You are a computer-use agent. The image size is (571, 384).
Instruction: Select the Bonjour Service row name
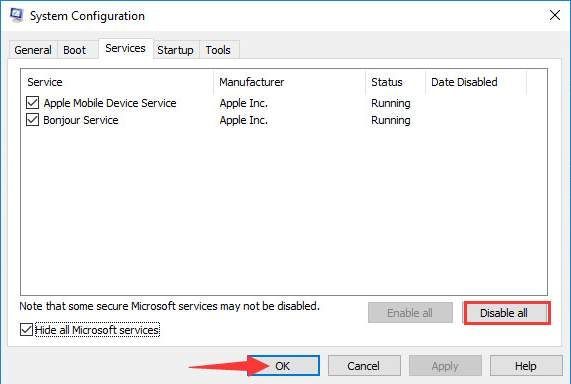click(81, 120)
